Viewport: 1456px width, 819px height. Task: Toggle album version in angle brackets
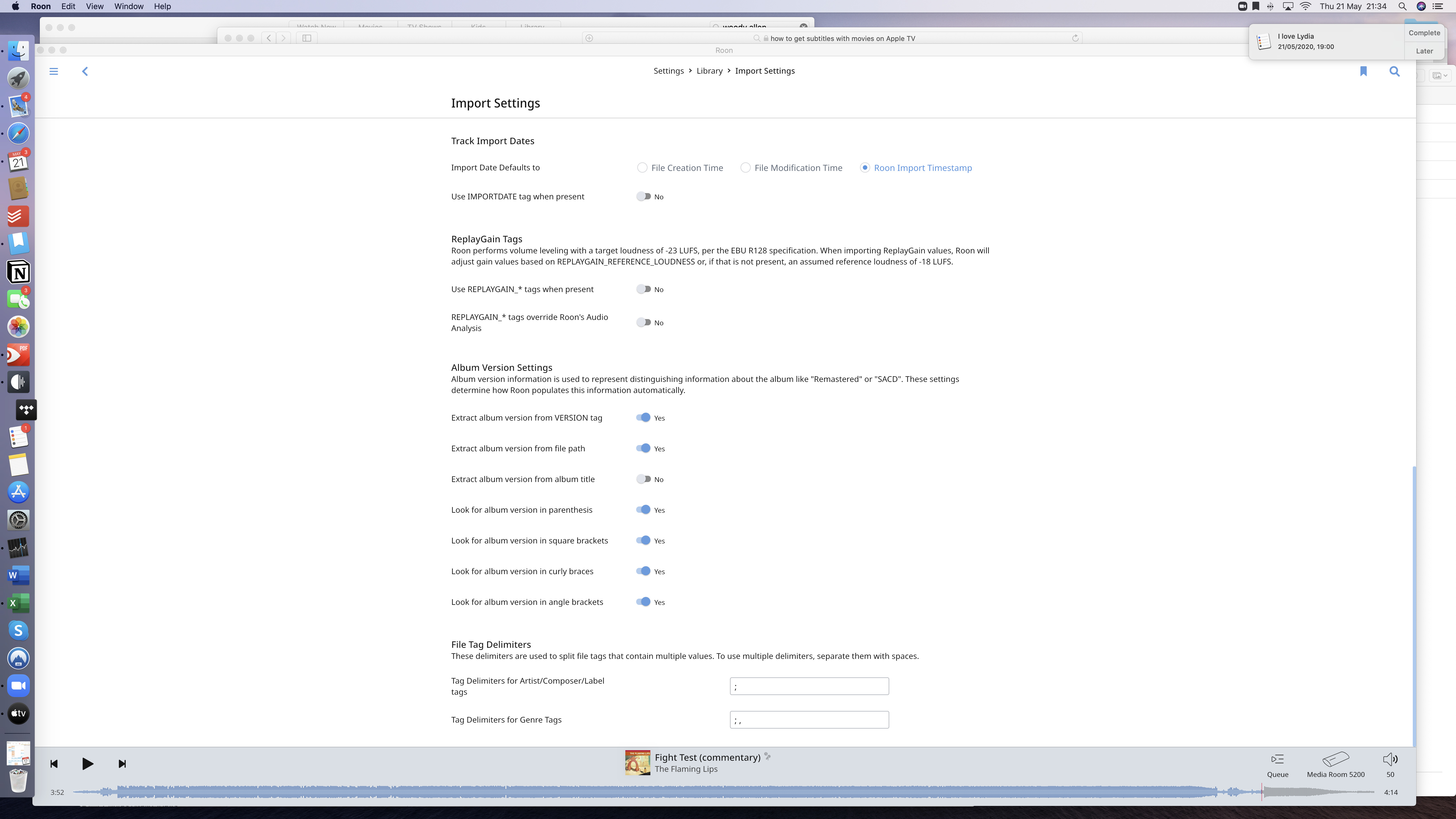(x=643, y=602)
